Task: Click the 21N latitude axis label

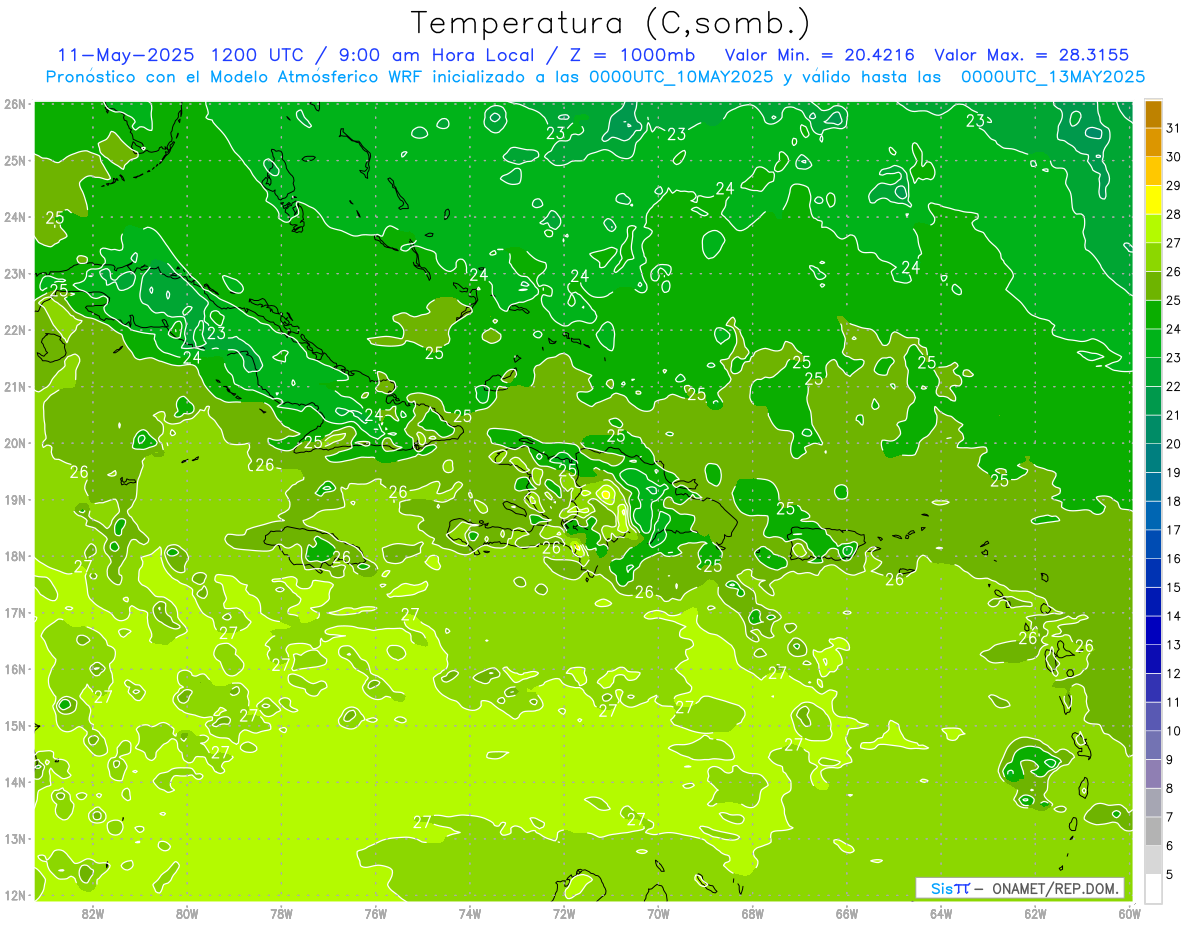Action: tap(15, 387)
